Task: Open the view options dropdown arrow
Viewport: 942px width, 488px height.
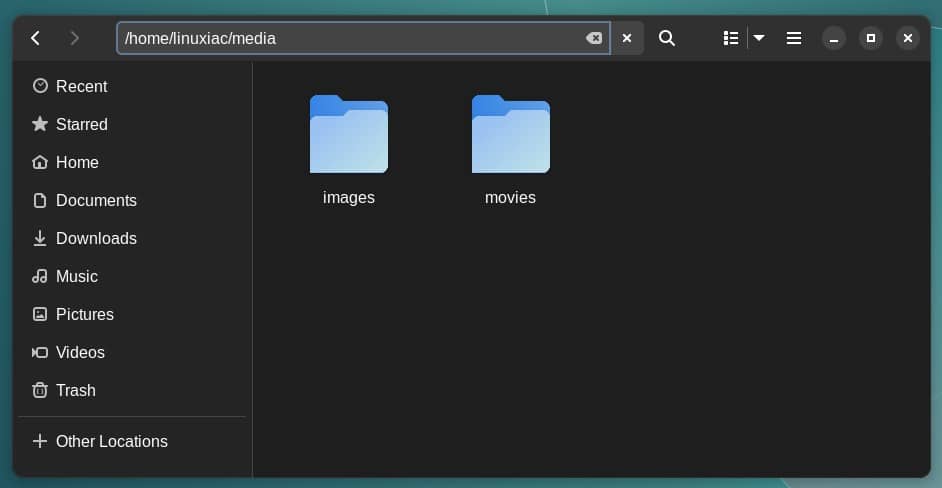Action: pyautogui.click(x=759, y=38)
